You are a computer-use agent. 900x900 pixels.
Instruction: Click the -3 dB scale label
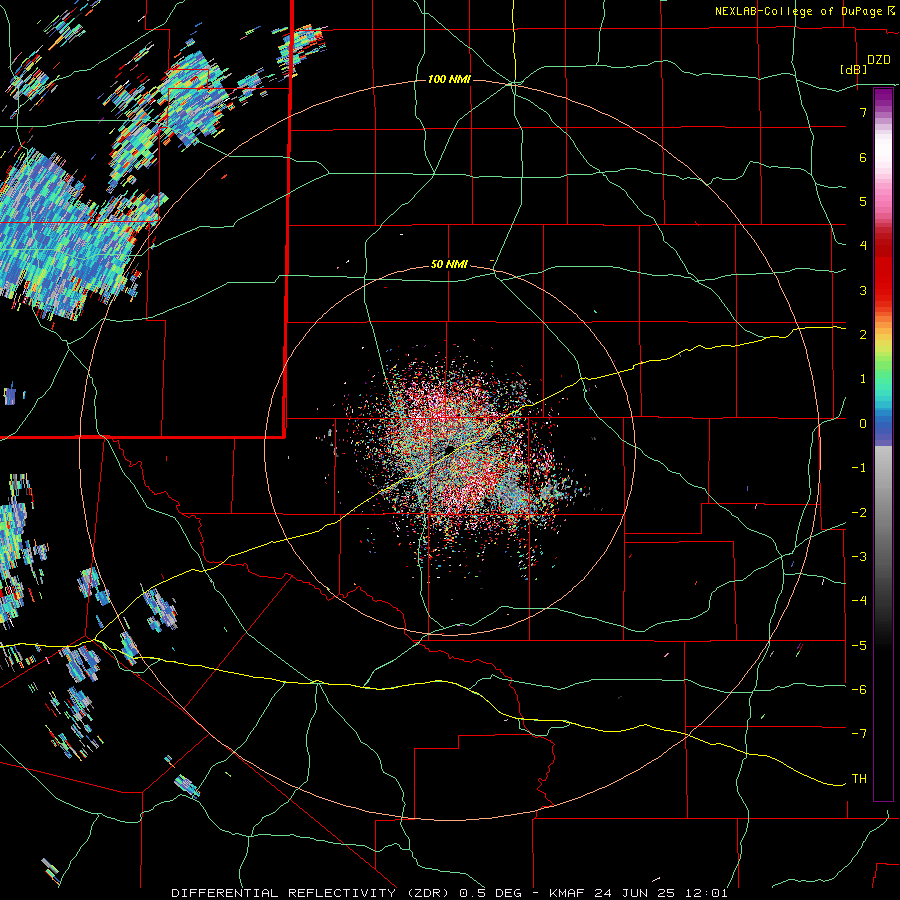coord(859,557)
